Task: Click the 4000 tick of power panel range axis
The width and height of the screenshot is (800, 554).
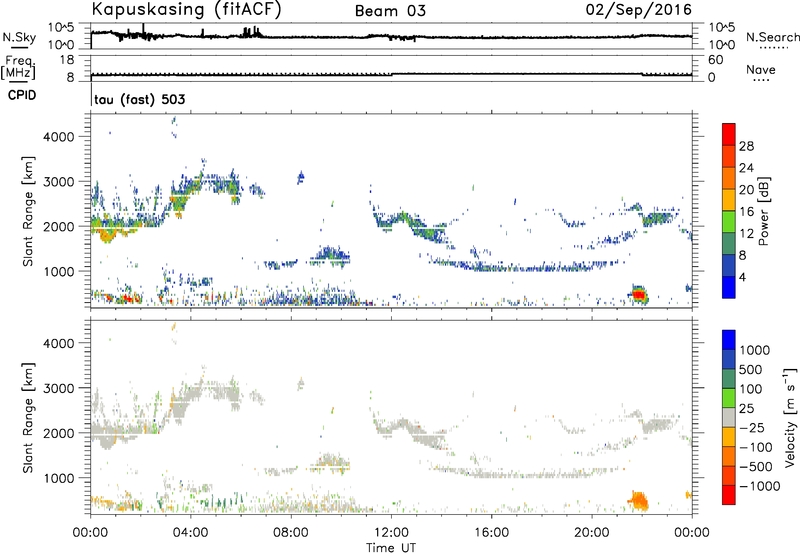Action: [58, 137]
